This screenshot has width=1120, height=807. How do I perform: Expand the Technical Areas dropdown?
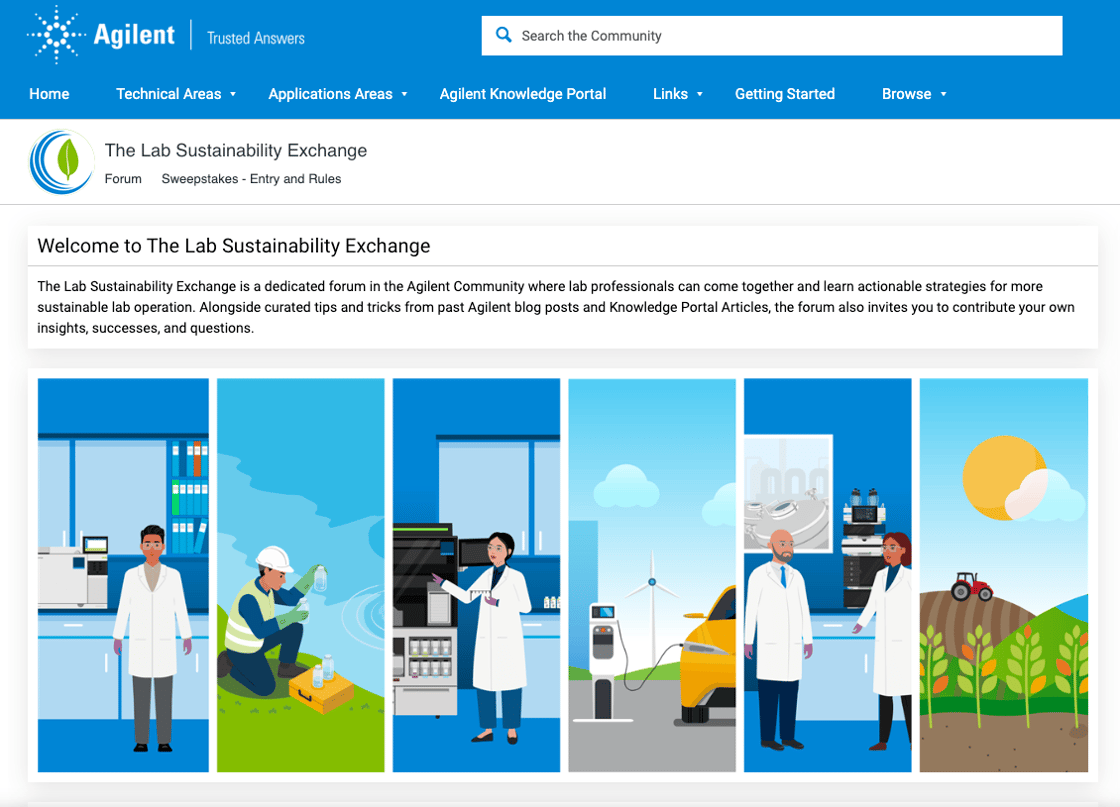pos(176,94)
